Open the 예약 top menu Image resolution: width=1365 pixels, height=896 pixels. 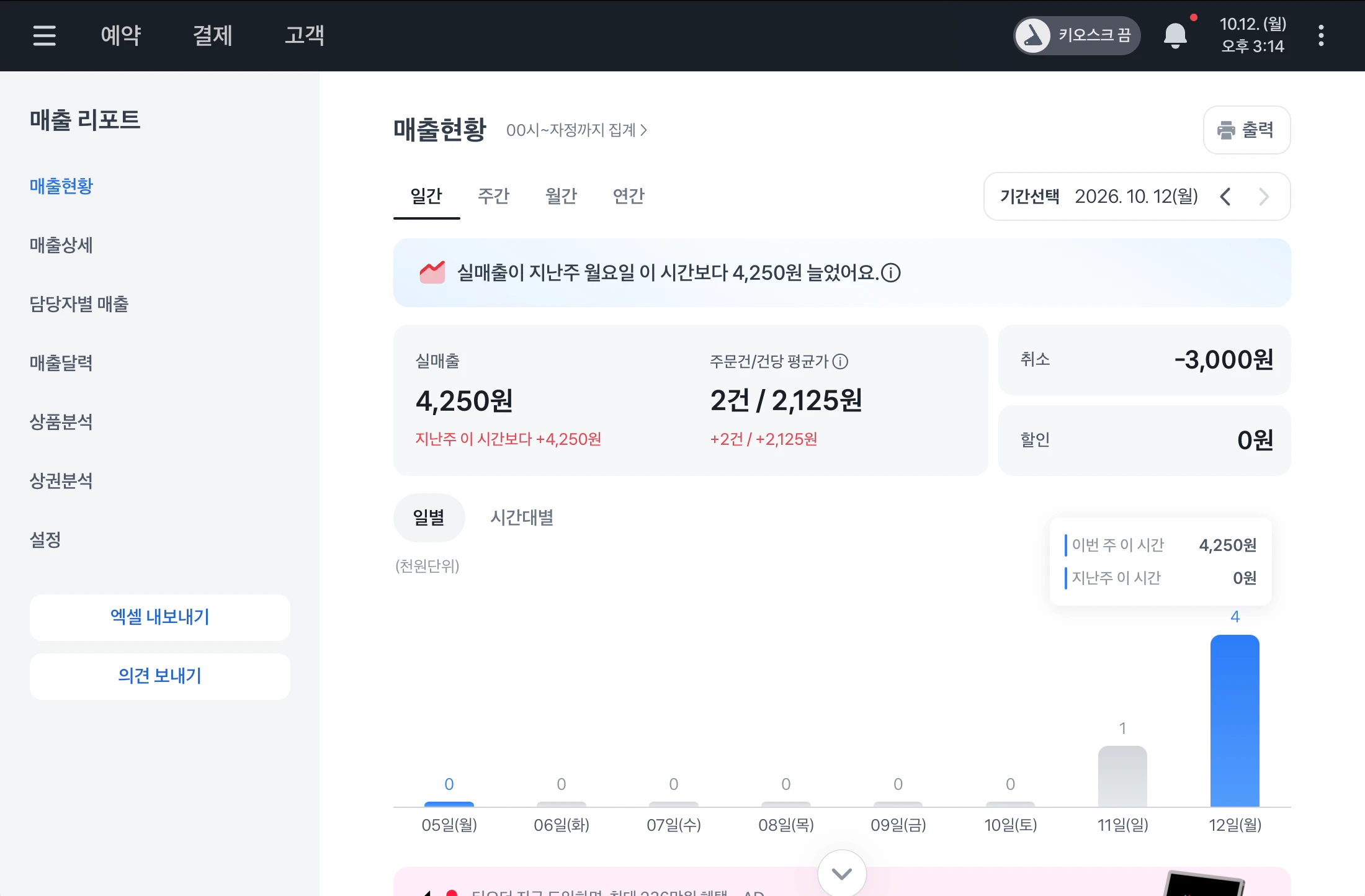coord(121,35)
